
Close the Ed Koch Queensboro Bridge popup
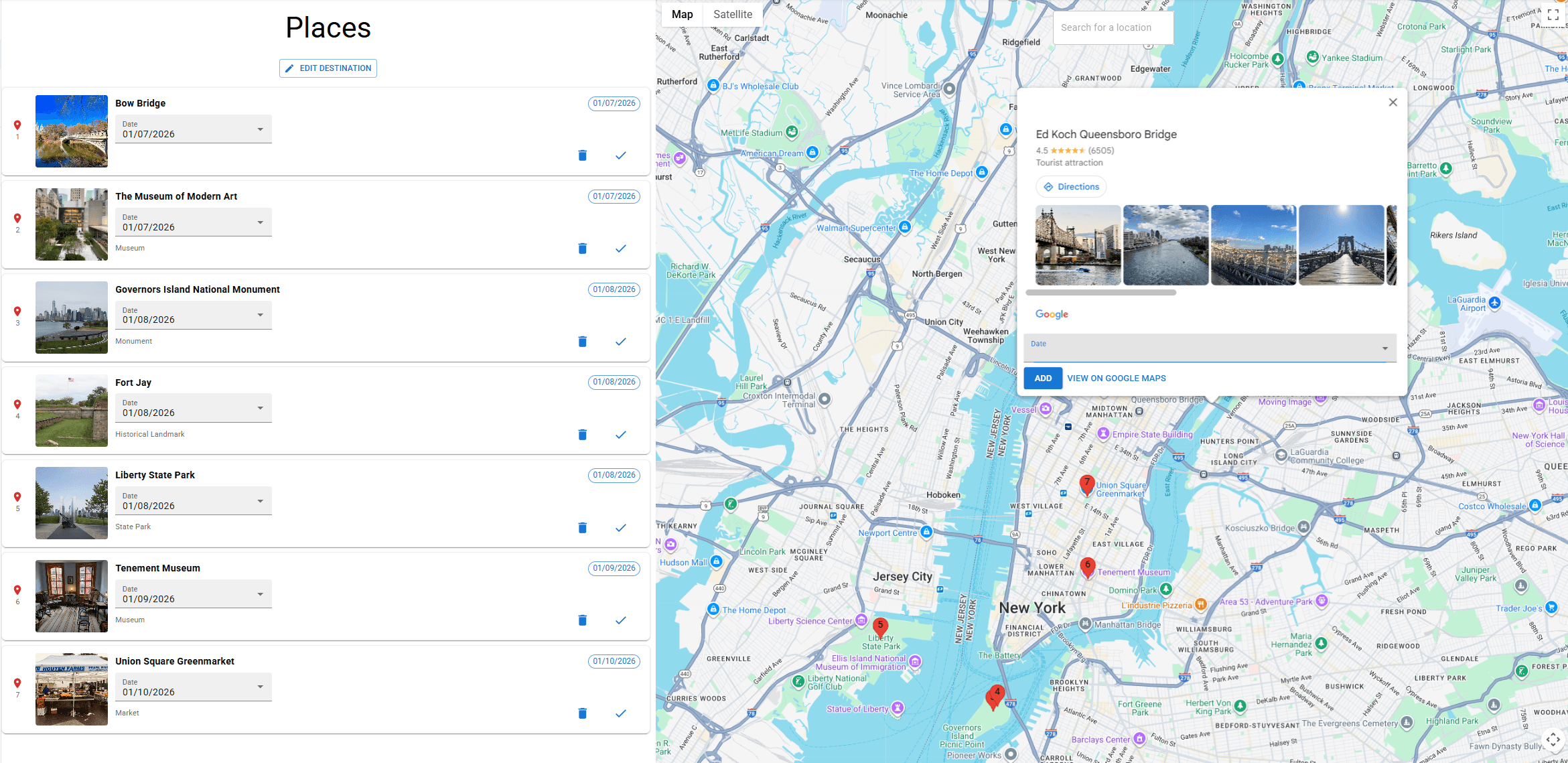(x=1393, y=102)
